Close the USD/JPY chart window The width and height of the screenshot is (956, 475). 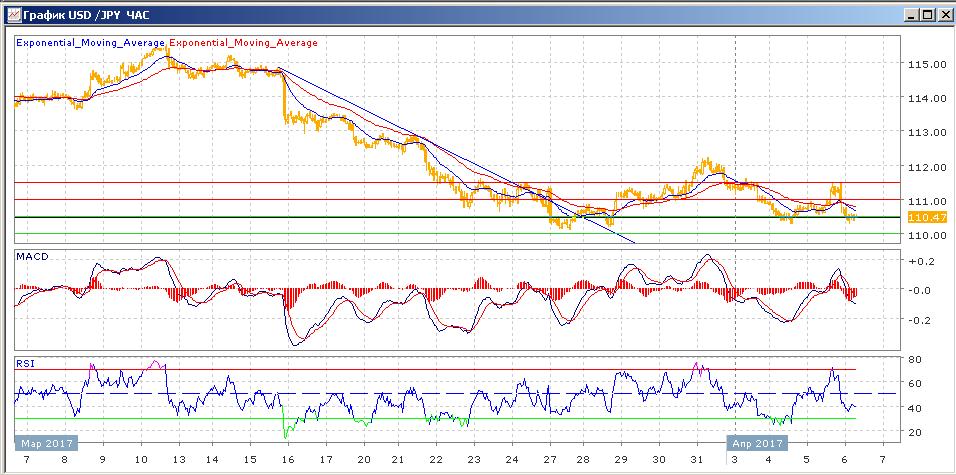pyautogui.click(x=942, y=14)
